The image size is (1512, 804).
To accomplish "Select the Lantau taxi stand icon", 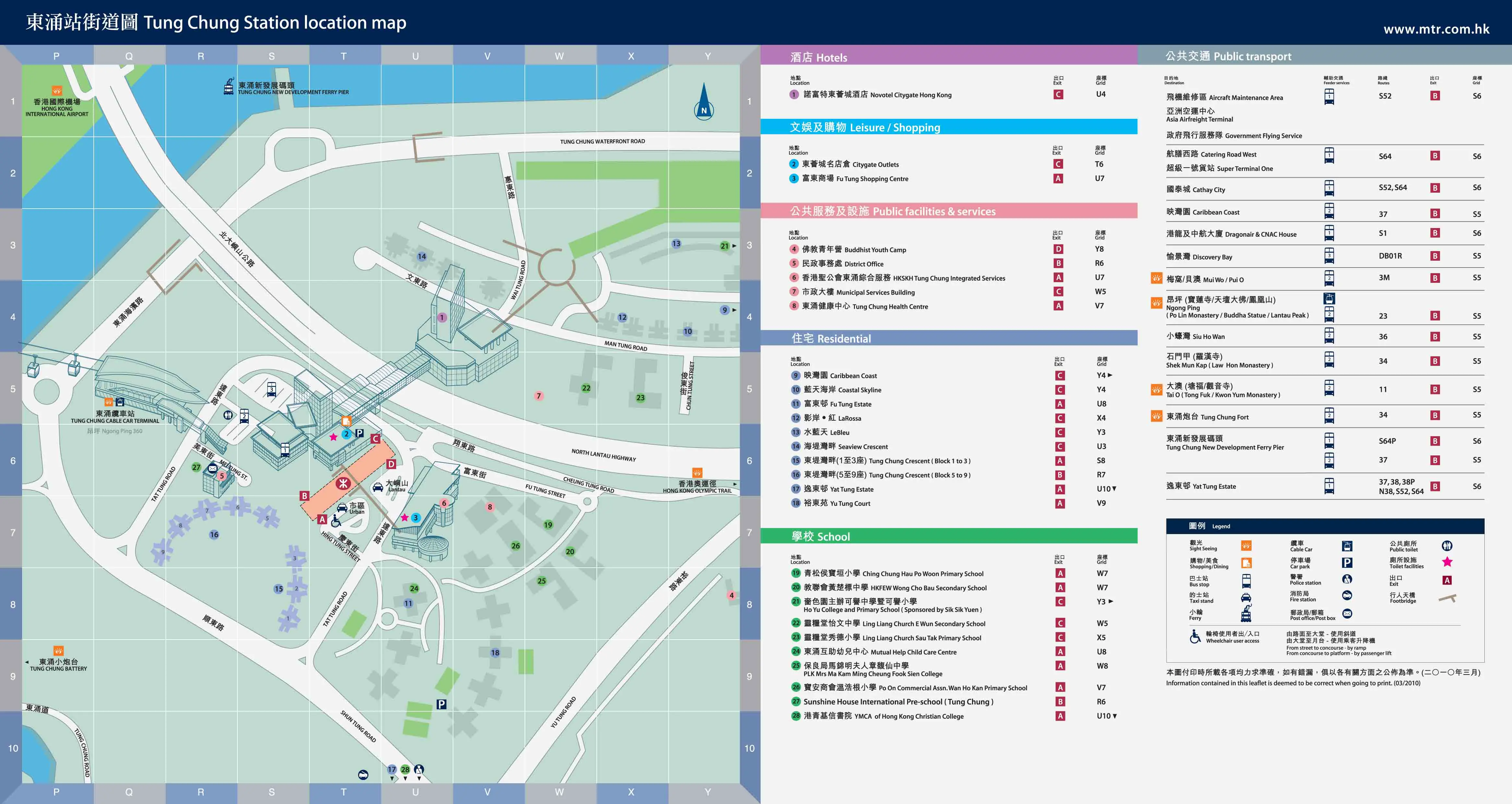I will click(378, 486).
